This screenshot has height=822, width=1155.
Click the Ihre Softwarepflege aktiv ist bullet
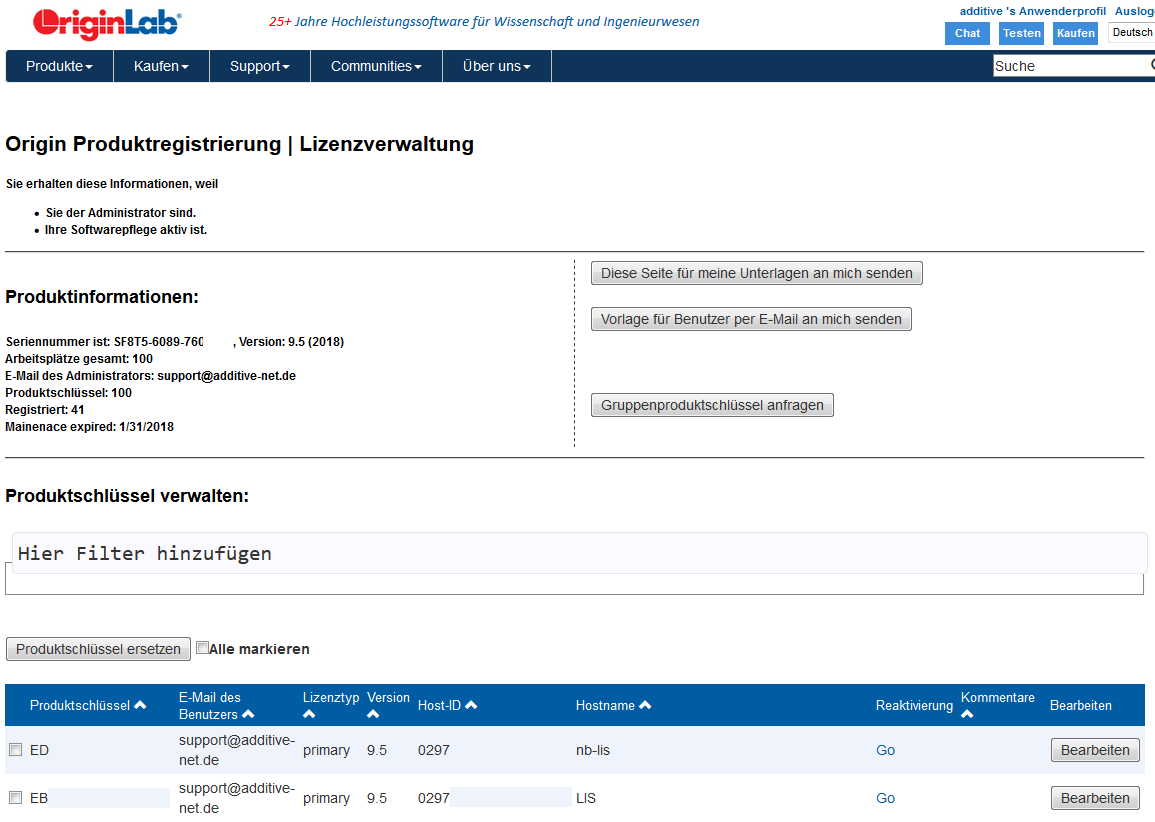pos(126,230)
